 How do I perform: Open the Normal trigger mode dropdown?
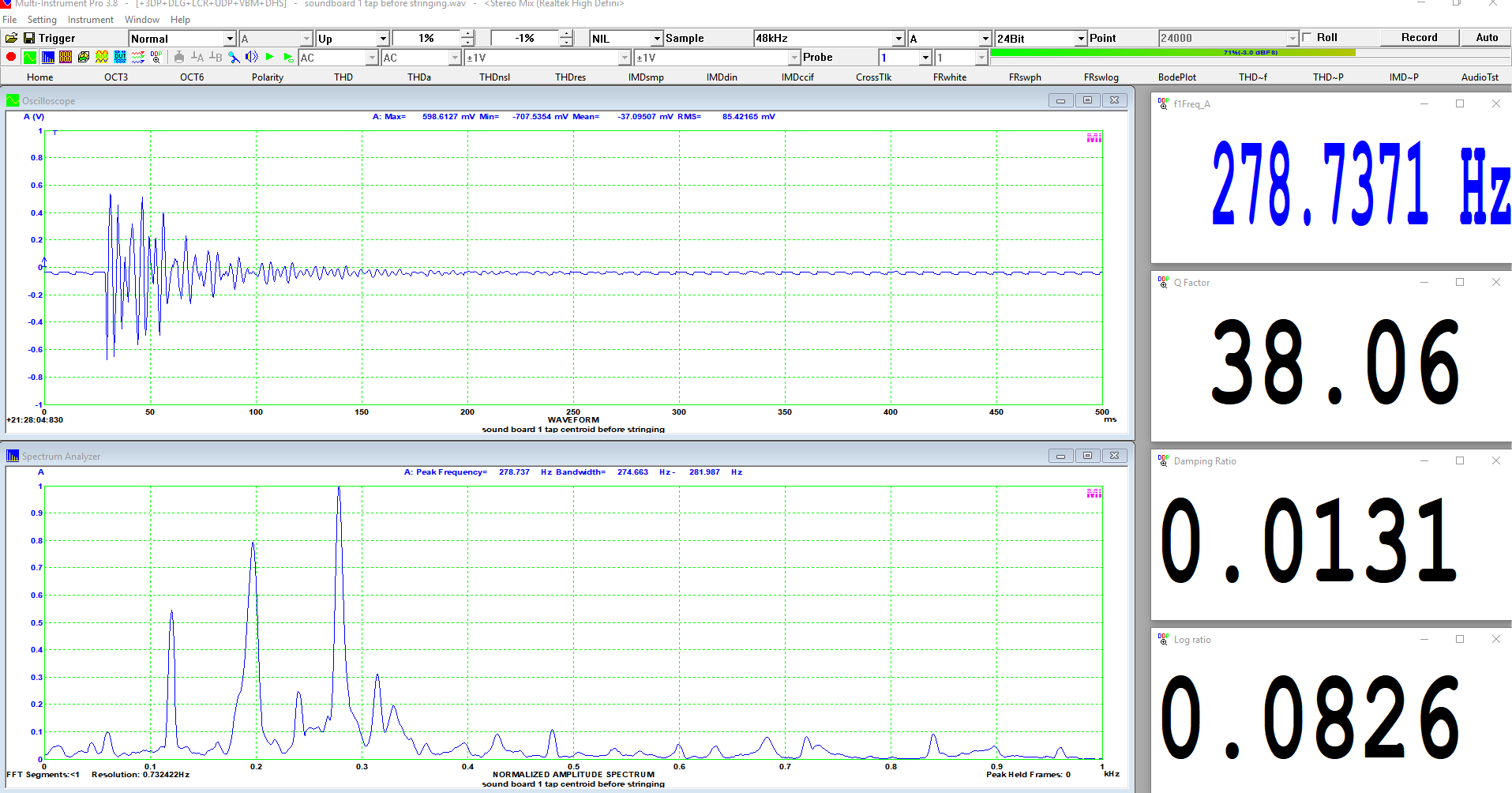click(230, 38)
